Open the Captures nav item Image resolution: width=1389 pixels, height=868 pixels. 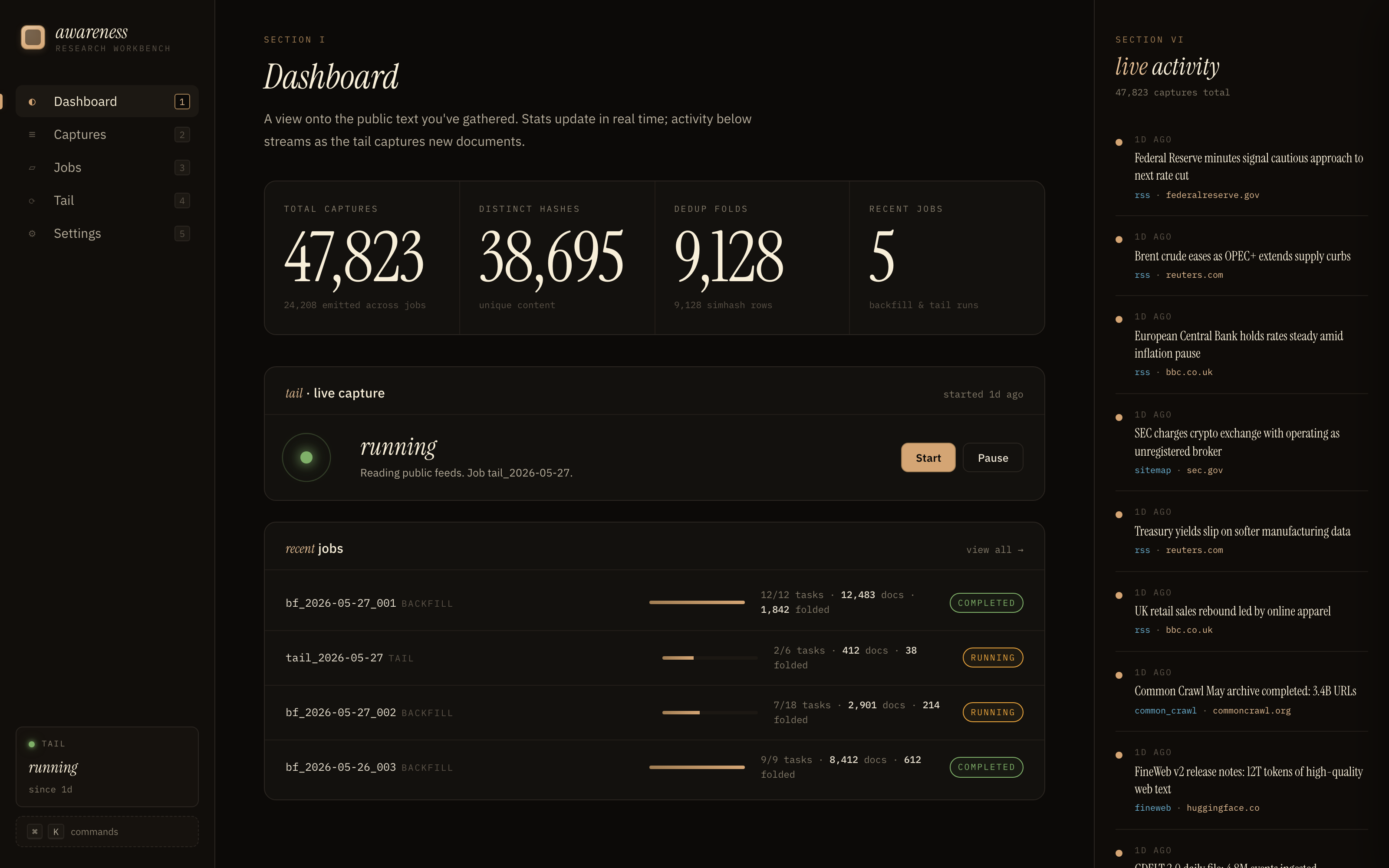[x=107, y=135]
